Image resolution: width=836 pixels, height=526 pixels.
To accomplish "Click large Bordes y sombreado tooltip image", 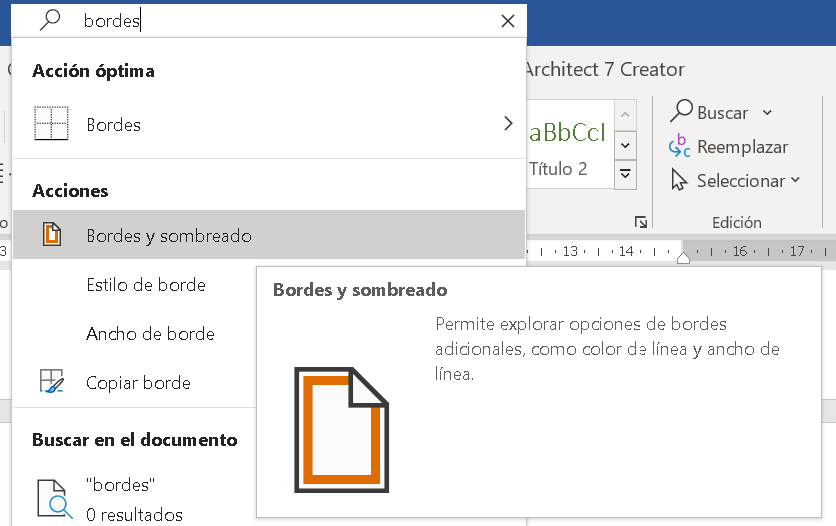I will pos(342,430).
